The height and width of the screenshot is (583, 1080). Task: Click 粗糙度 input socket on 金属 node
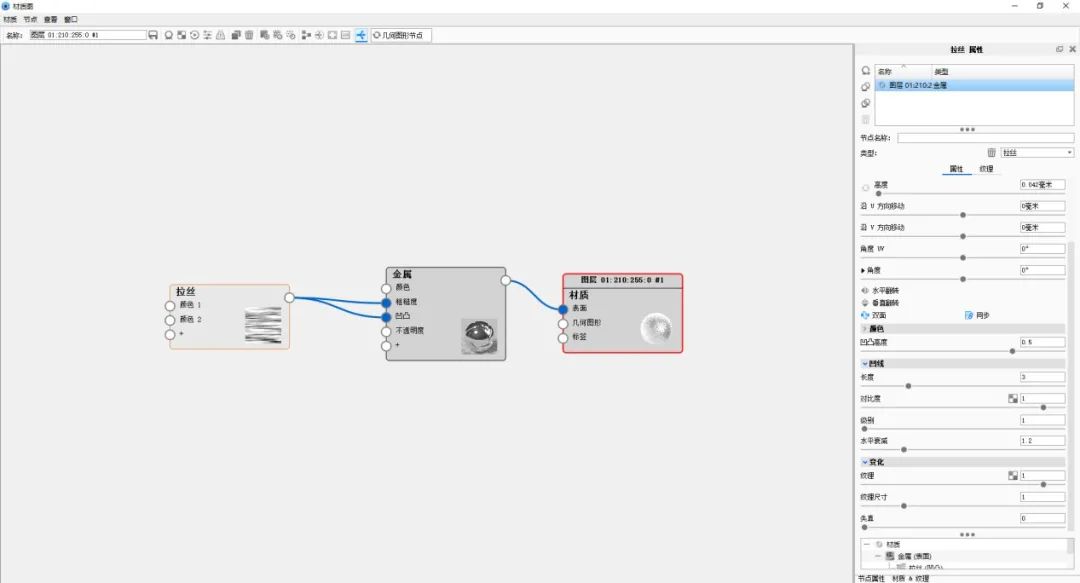point(386,302)
